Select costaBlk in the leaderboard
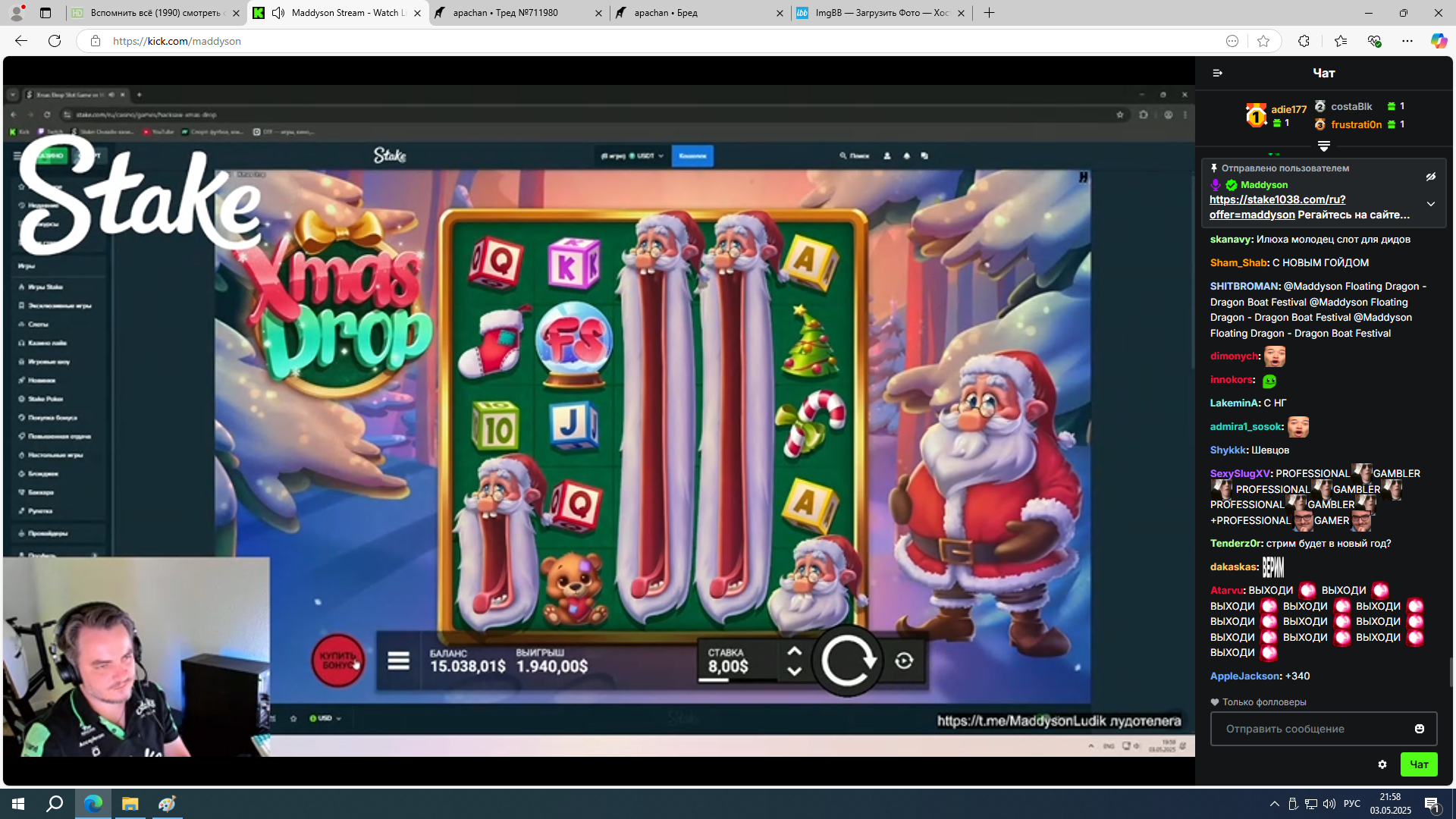The height and width of the screenshot is (819, 1456). point(1351,106)
